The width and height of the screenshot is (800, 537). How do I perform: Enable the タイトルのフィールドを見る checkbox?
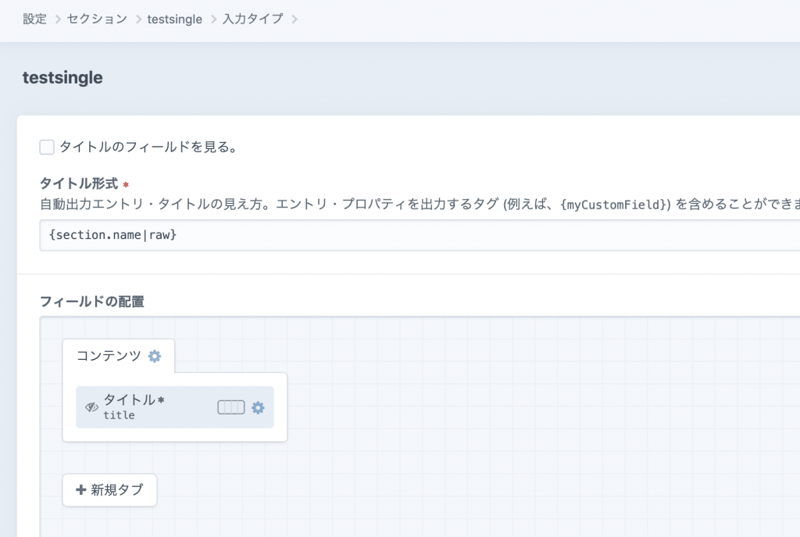click(x=47, y=147)
